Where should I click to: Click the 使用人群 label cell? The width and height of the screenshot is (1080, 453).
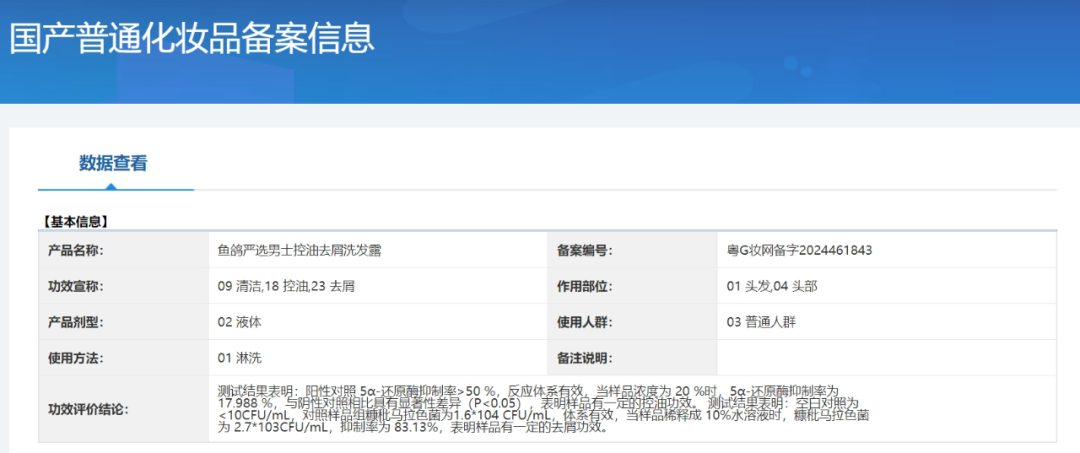[632, 322]
